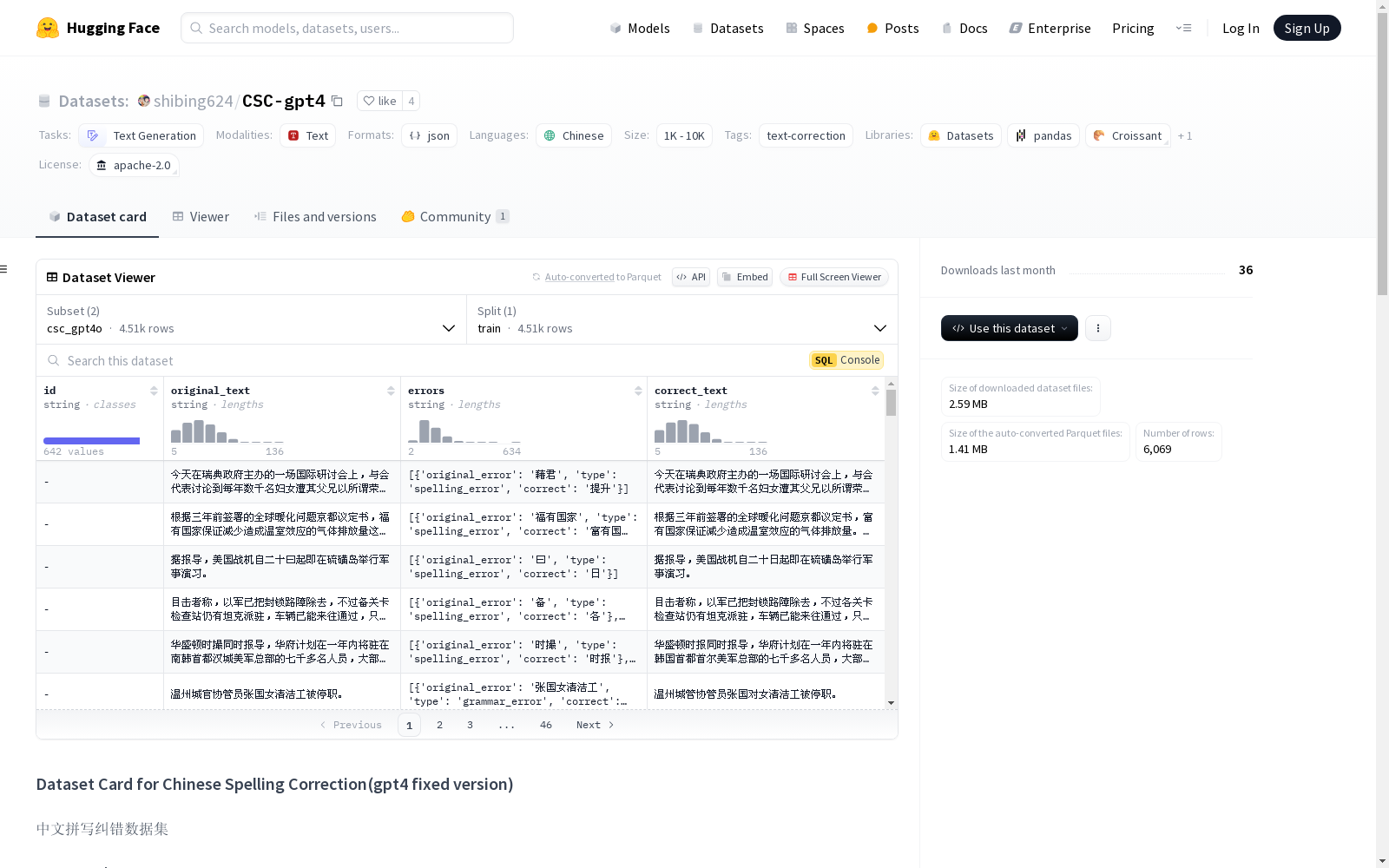1389x868 pixels.
Task: Go to page 3 of the viewer
Action: 470,725
